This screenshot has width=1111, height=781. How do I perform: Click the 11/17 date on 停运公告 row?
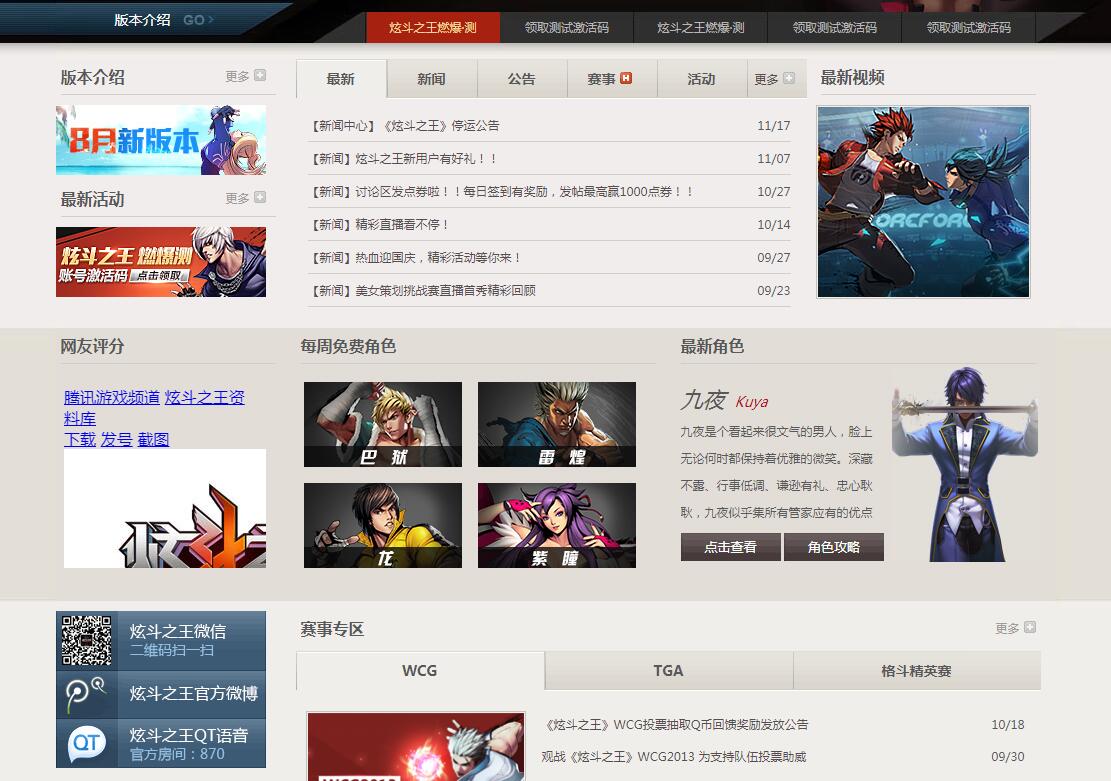774,125
